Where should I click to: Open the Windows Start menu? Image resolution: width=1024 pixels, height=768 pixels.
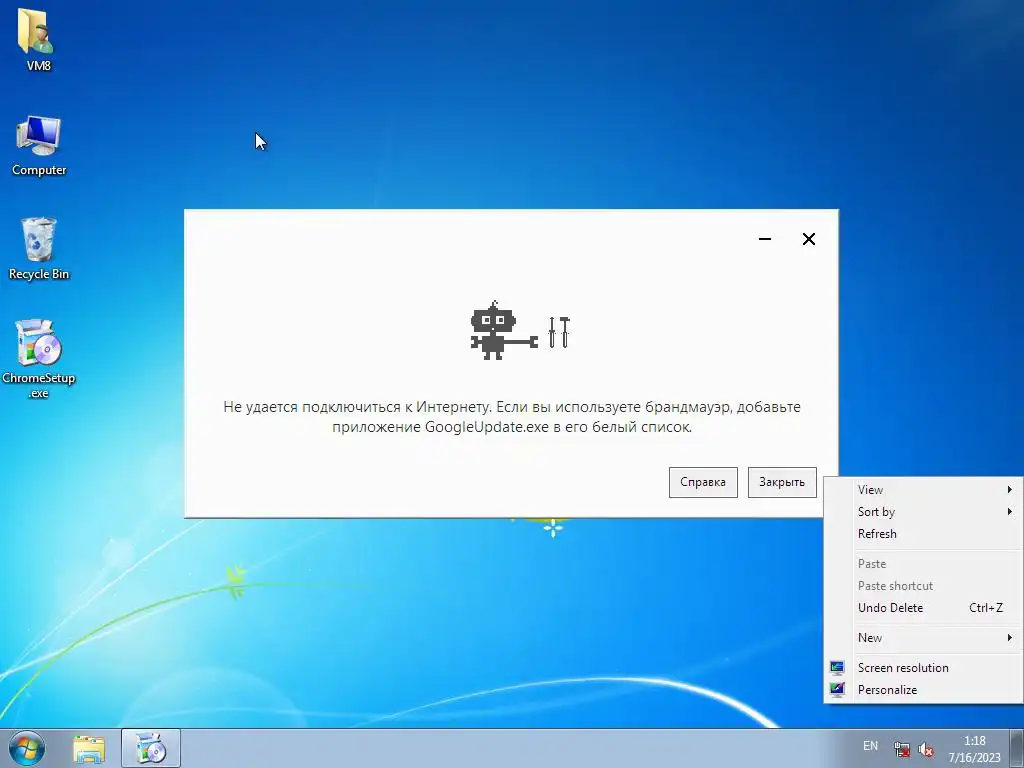tap(27, 748)
